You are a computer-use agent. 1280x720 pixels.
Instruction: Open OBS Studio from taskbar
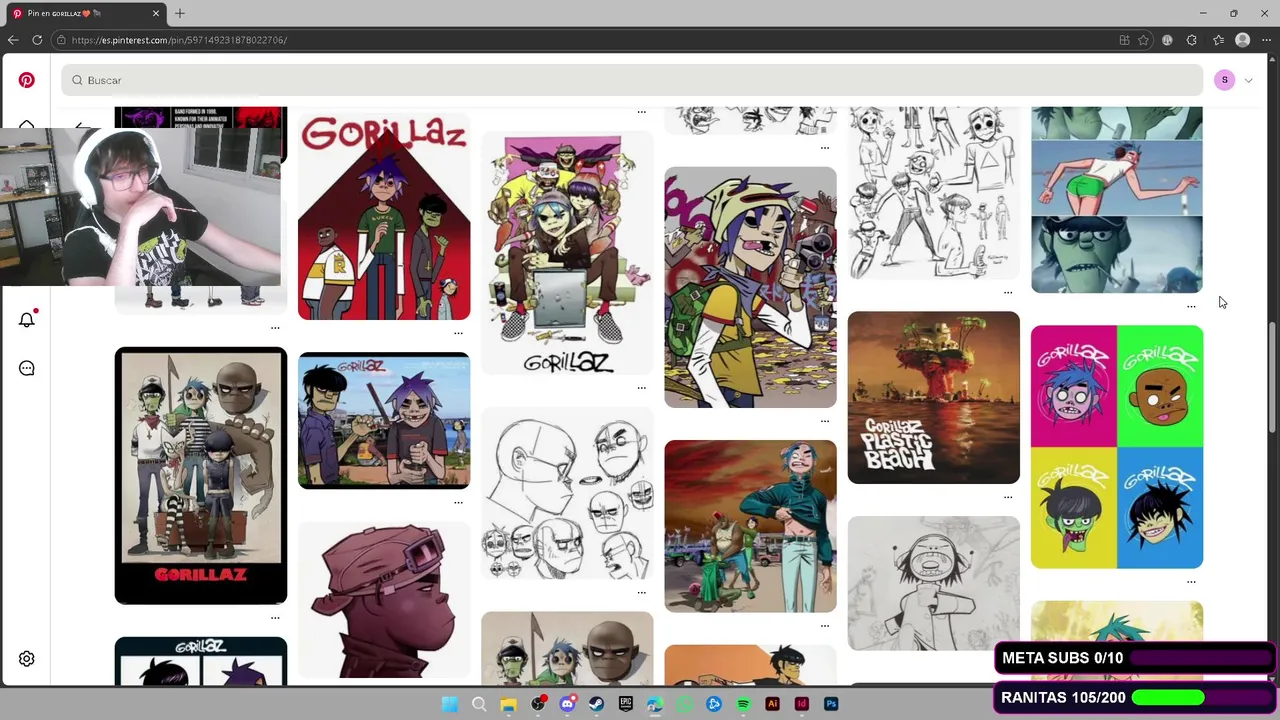538,704
